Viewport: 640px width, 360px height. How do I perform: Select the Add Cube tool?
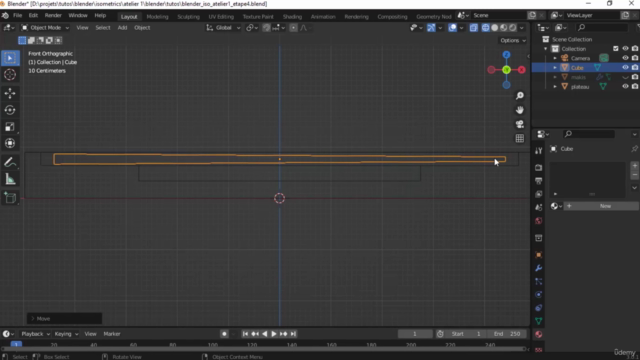[10, 198]
